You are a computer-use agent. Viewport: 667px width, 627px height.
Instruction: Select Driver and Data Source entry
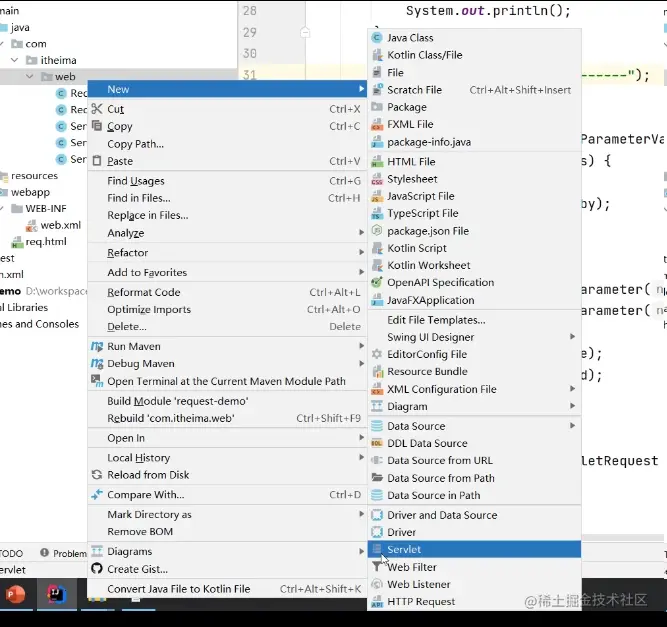[x=474, y=515]
